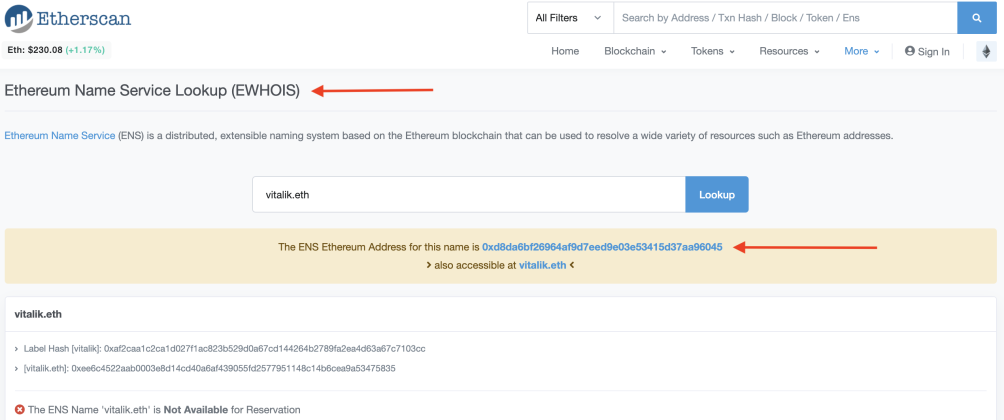Image resolution: width=1004 pixels, height=420 pixels.
Task: Click the blue search magnifier button
Action: (x=976, y=18)
